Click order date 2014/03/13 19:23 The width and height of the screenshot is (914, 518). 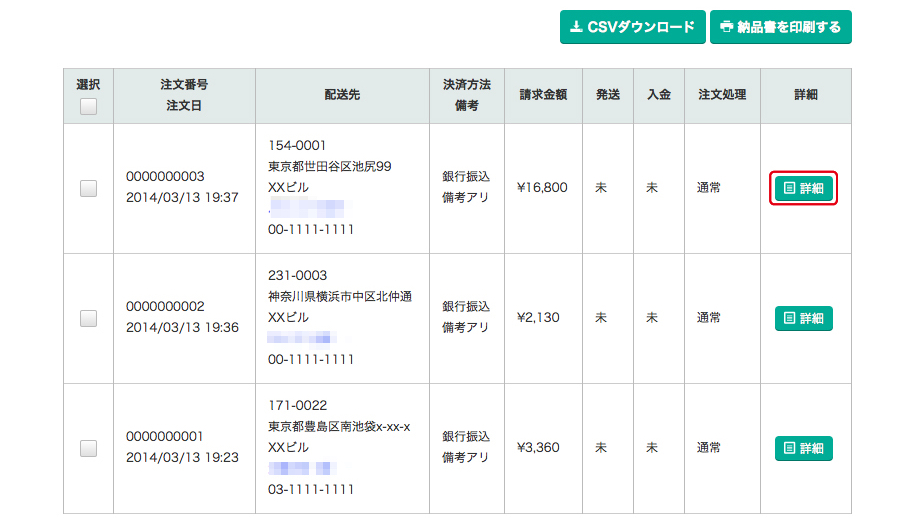point(182,457)
